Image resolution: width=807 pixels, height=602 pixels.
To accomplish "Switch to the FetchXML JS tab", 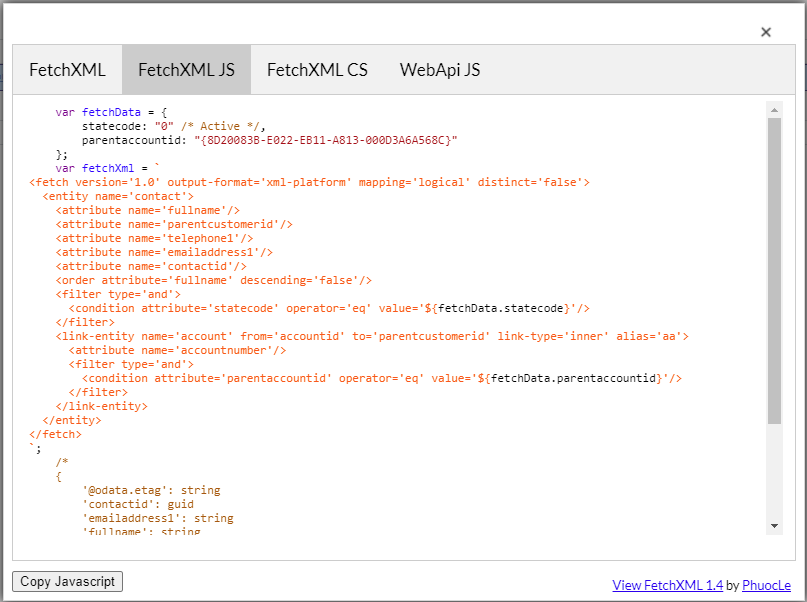I will pyautogui.click(x=186, y=70).
